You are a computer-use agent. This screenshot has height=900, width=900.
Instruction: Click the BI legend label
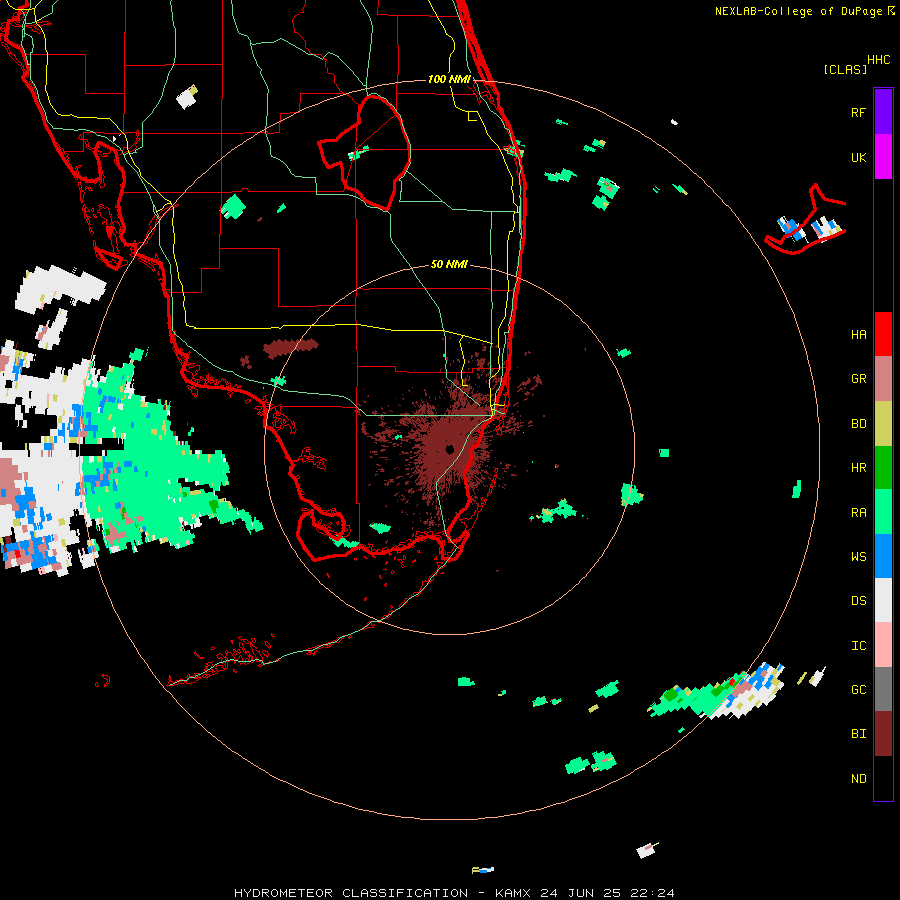858,734
